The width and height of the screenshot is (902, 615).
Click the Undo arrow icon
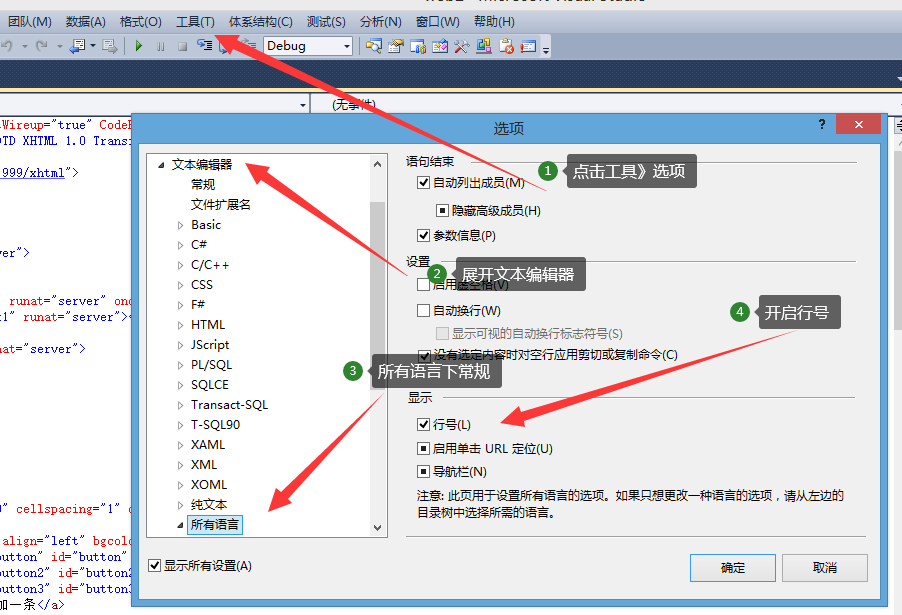(7, 45)
